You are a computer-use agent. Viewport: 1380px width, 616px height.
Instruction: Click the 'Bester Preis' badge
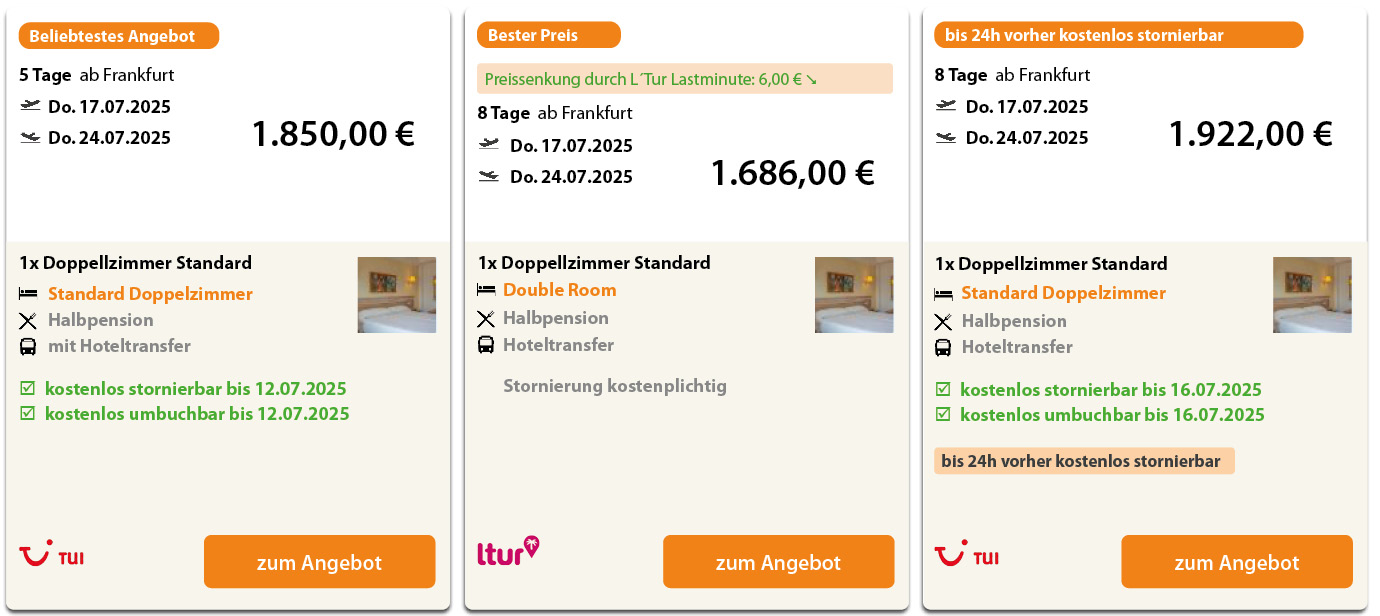tap(548, 35)
